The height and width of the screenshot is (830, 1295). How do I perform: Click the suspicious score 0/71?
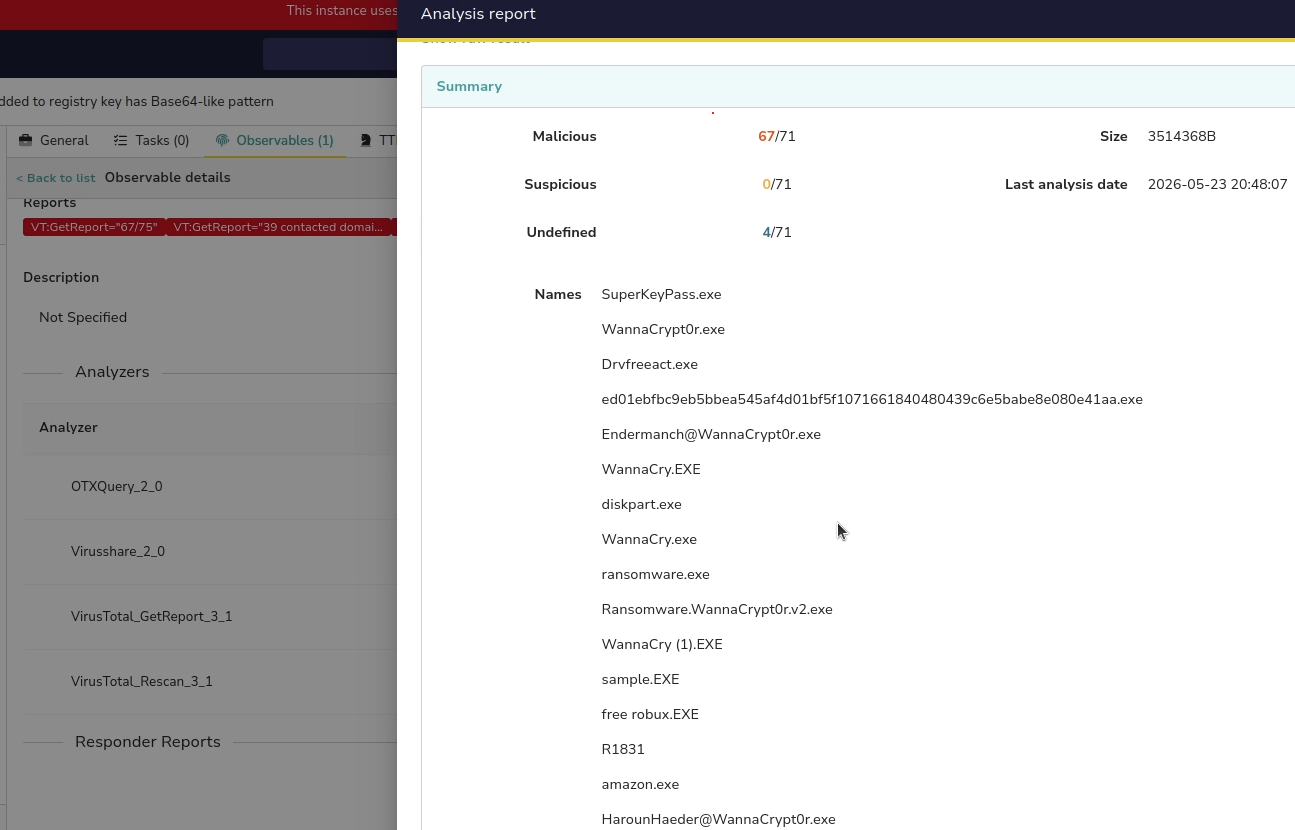click(777, 184)
